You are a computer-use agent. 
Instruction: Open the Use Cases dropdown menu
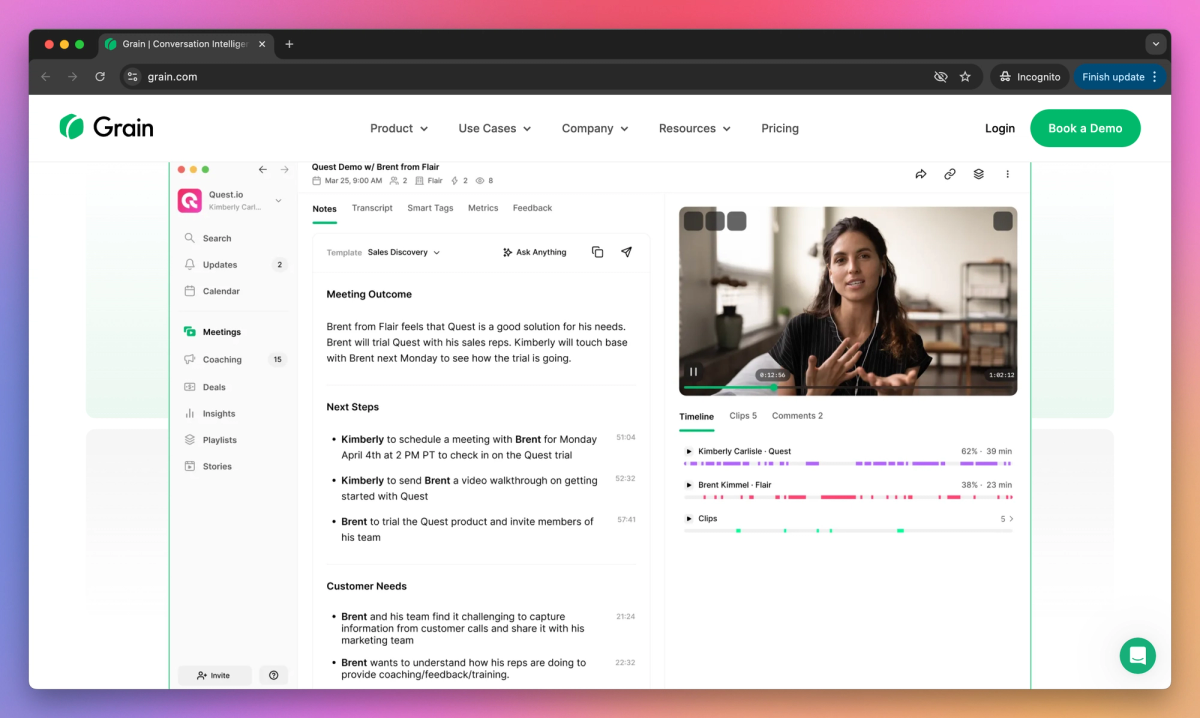pyautogui.click(x=495, y=128)
